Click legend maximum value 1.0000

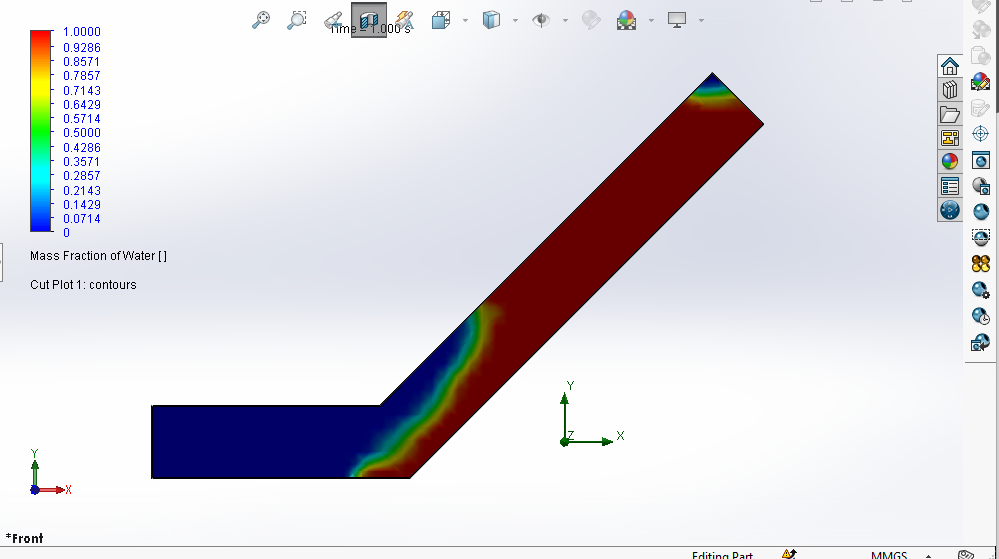[82, 32]
